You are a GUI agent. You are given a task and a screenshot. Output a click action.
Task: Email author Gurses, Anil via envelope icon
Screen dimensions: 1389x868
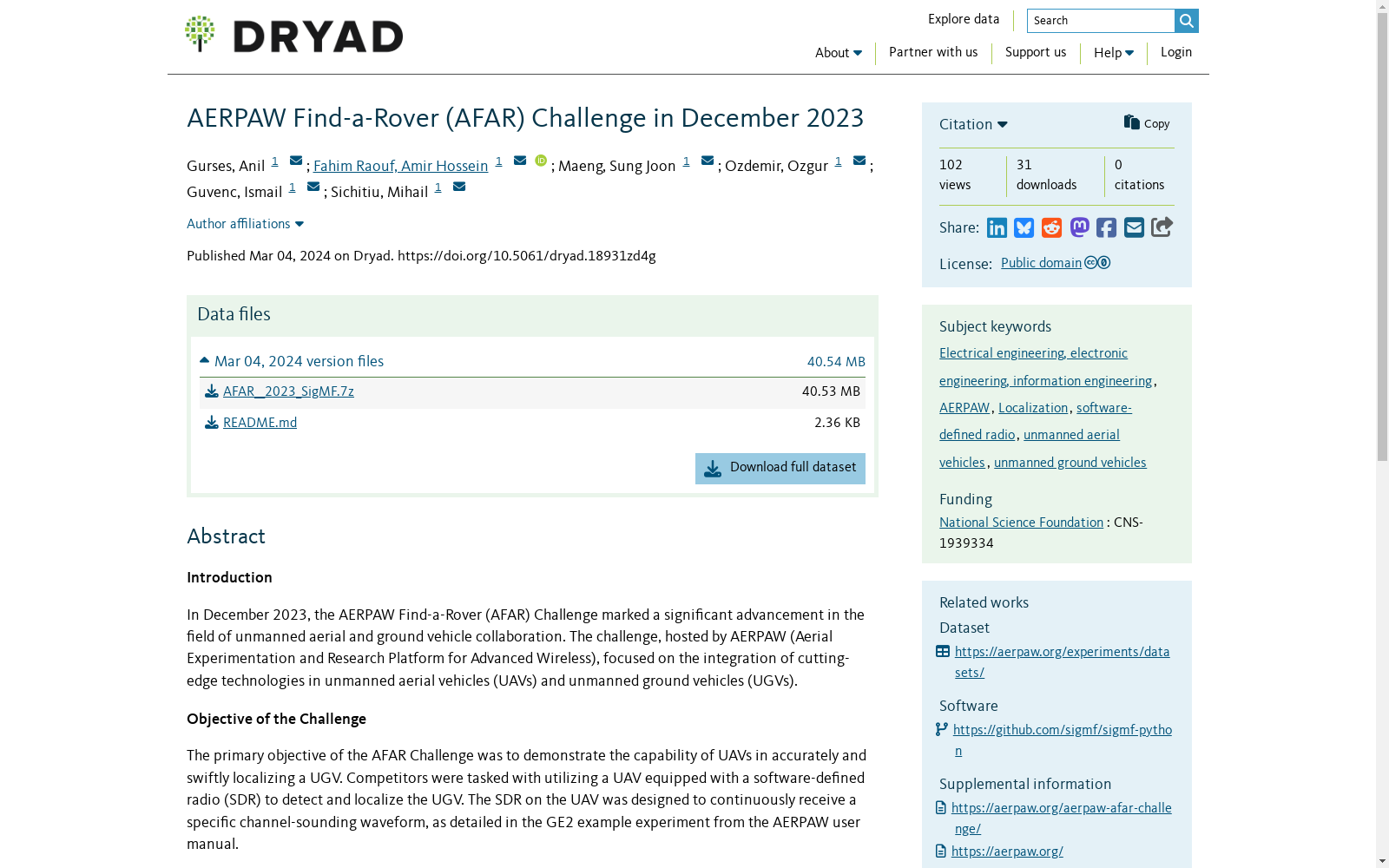tap(296, 161)
